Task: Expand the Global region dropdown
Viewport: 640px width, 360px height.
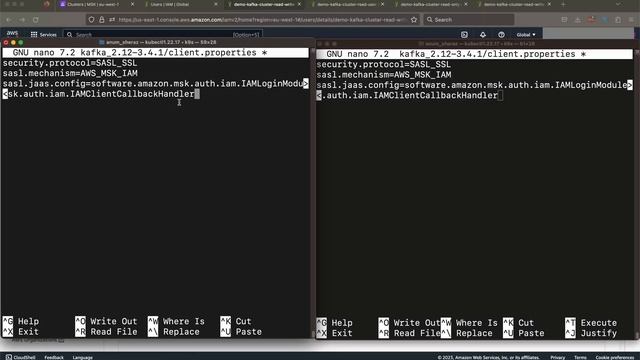Action: pos(526,35)
